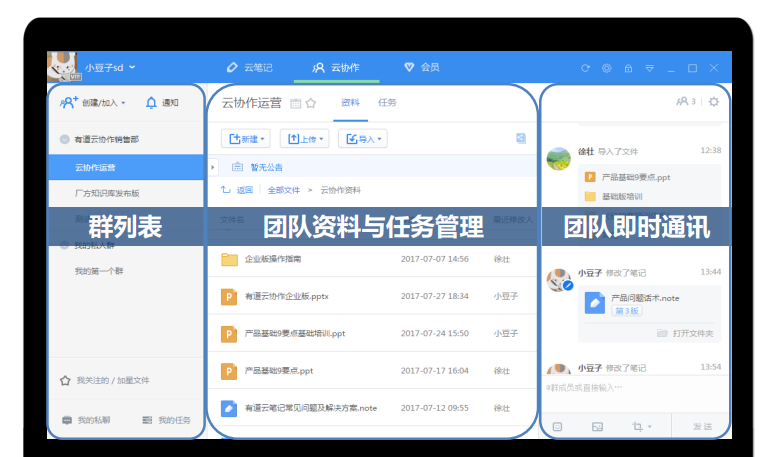Click the 暂无公告 announcement
This screenshot has height=457, width=773.
pos(266,167)
